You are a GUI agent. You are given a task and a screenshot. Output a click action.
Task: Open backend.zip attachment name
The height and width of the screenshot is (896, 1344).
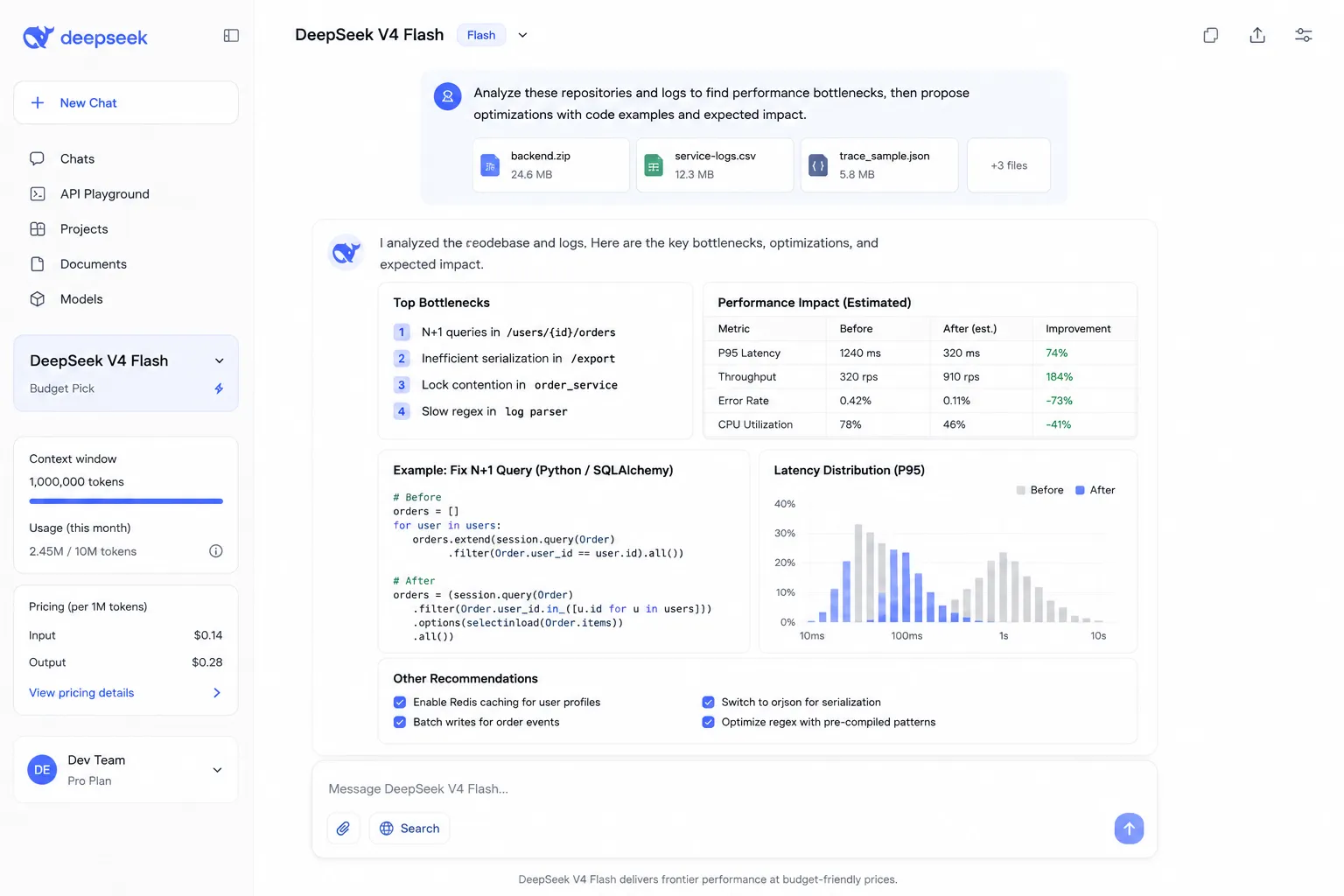coord(541,156)
